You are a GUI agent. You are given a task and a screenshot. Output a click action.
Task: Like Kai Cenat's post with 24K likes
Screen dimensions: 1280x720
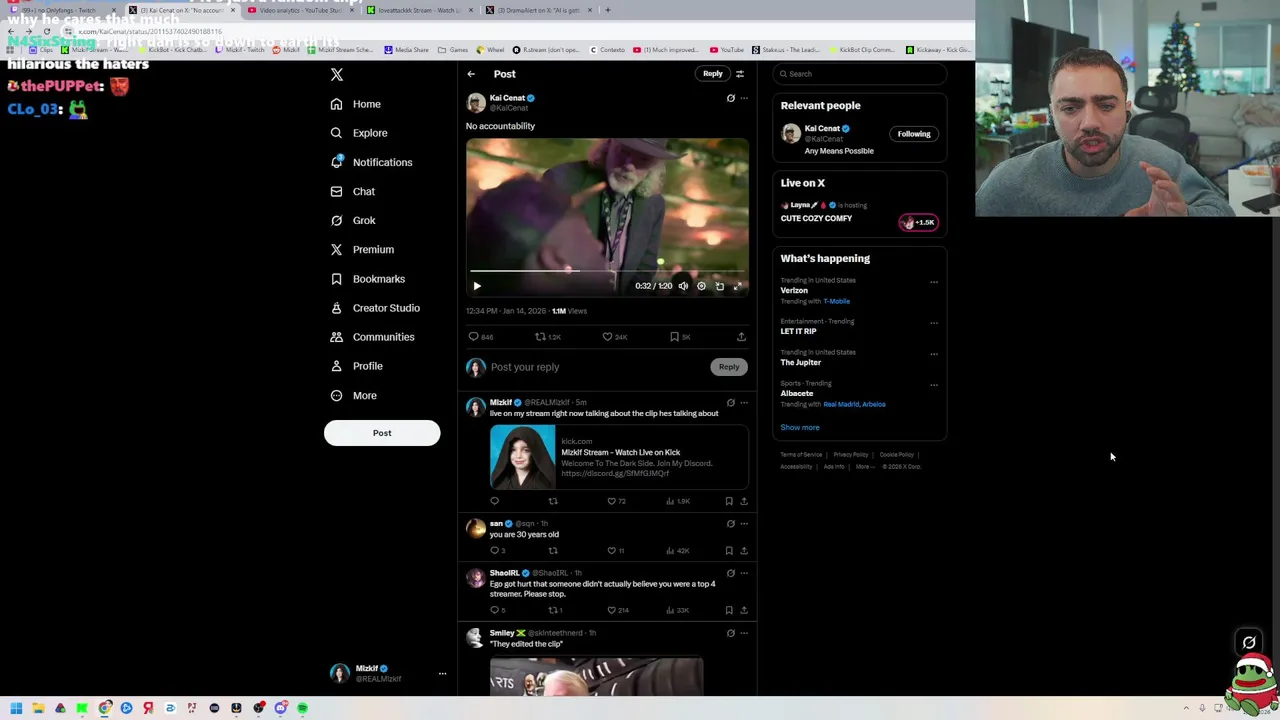607,337
